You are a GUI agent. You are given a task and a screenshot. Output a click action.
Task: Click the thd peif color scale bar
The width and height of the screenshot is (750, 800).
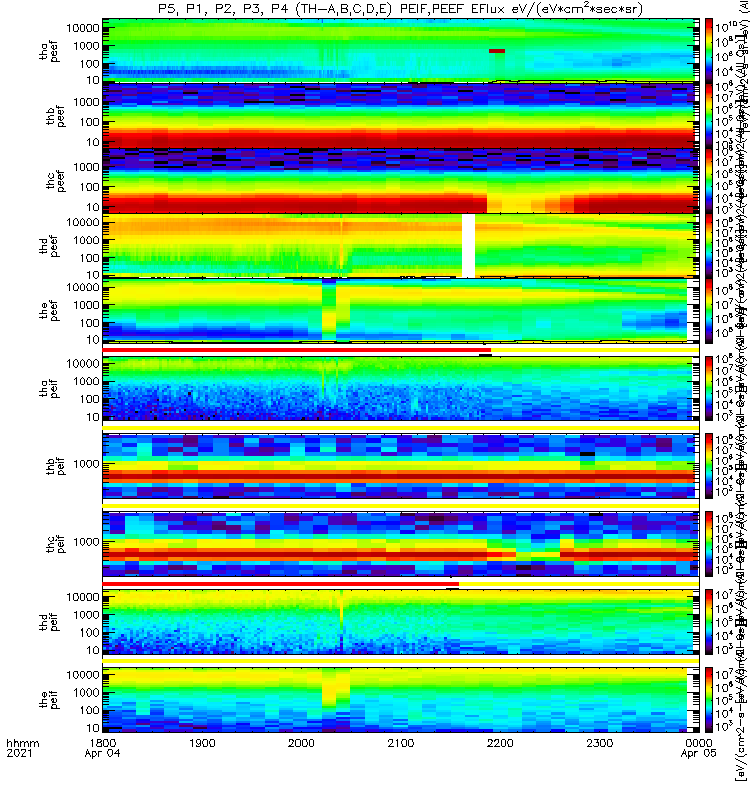click(709, 622)
